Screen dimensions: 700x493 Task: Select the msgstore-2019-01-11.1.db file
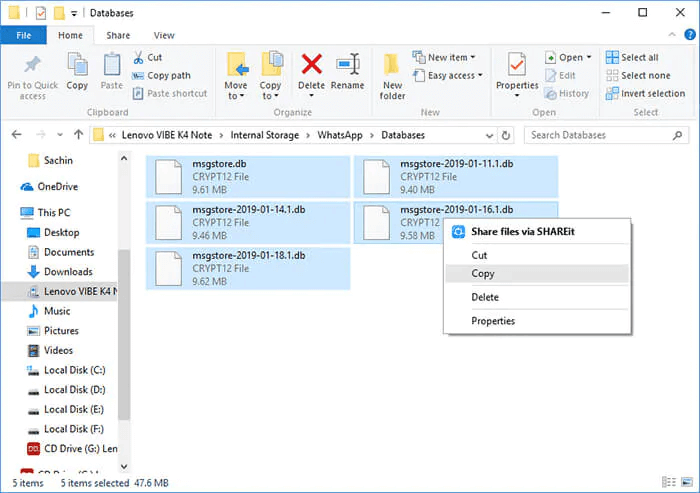pyautogui.click(x=456, y=177)
